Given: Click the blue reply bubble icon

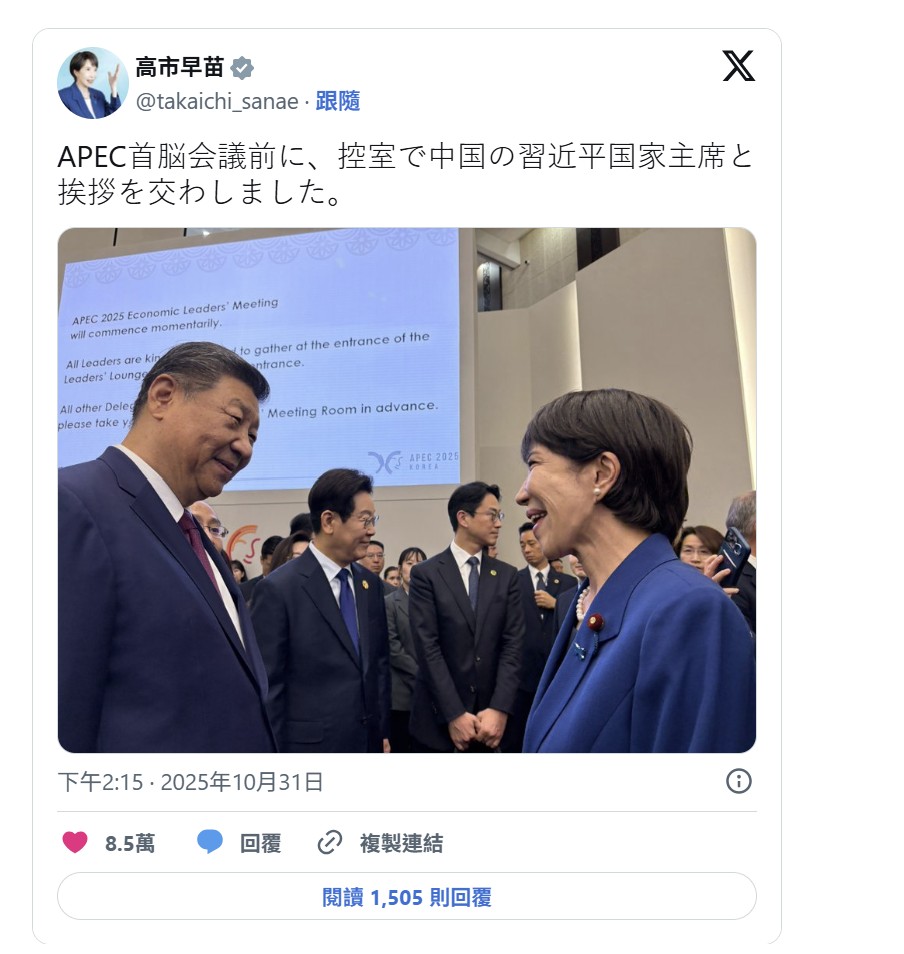Looking at the screenshot, I should pyautogui.click(x=210, y=843).
